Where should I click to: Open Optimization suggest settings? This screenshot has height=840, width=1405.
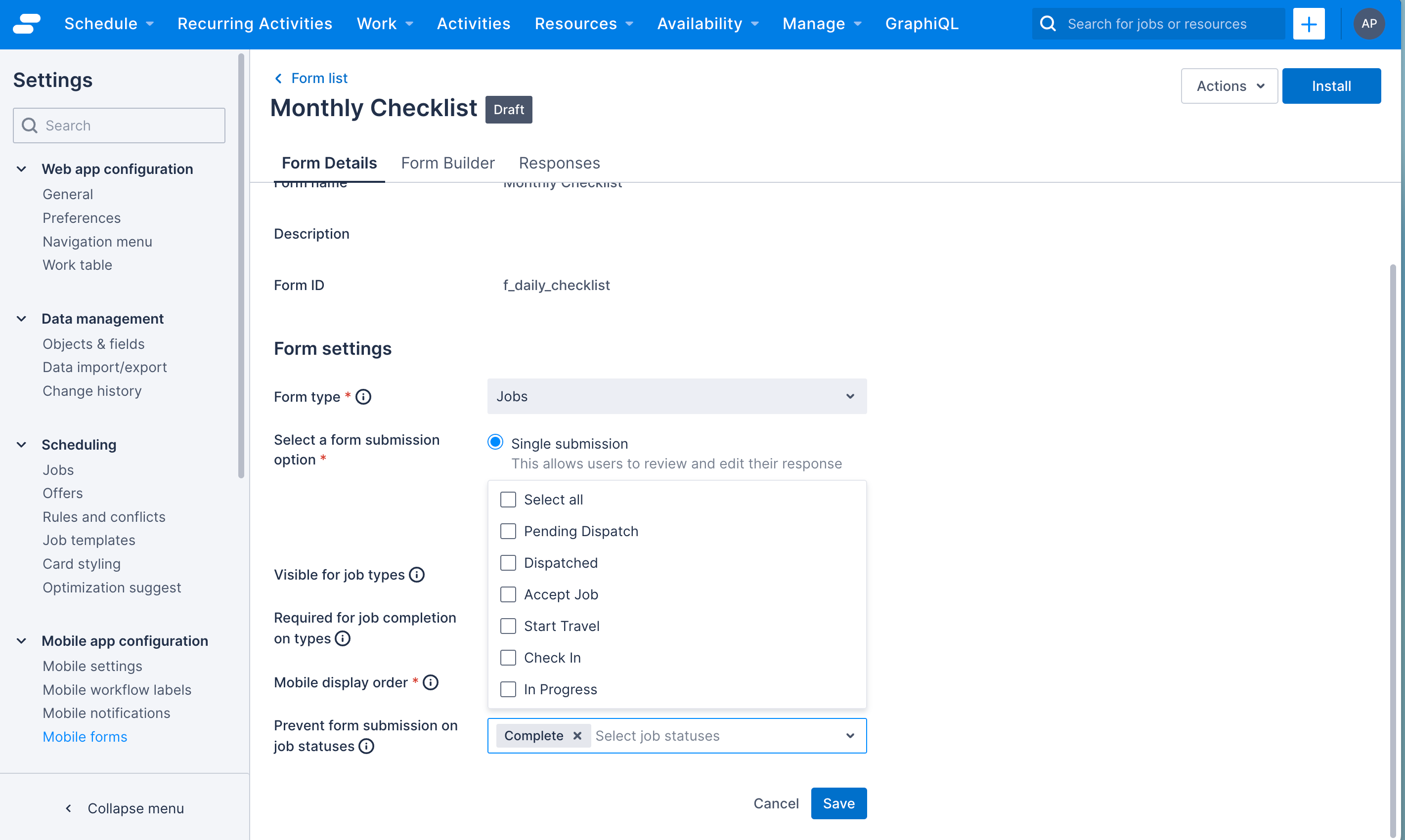[x=112, y=588]
